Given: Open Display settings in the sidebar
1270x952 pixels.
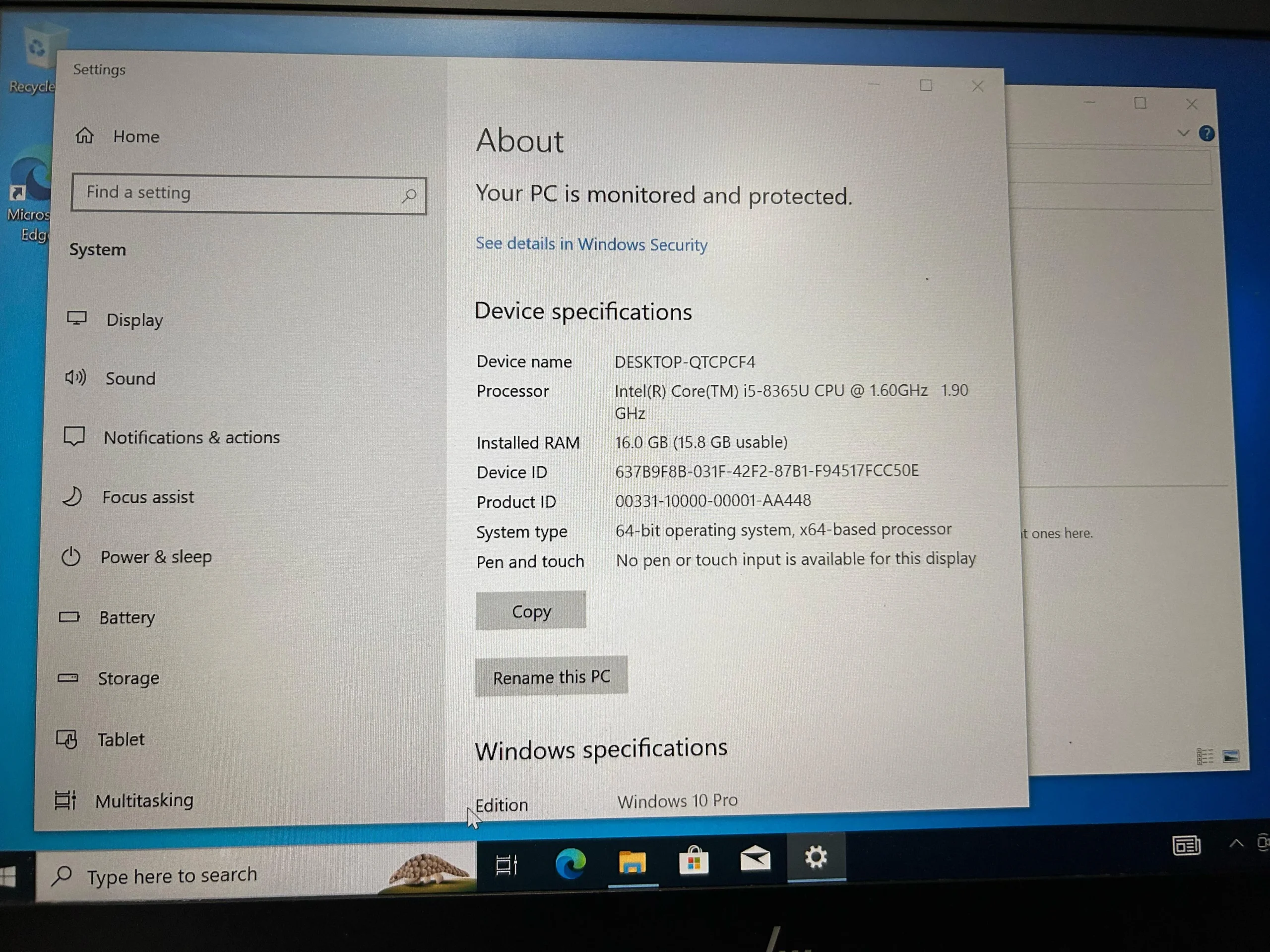Looking at the screenshot, I should coord(134,320).
